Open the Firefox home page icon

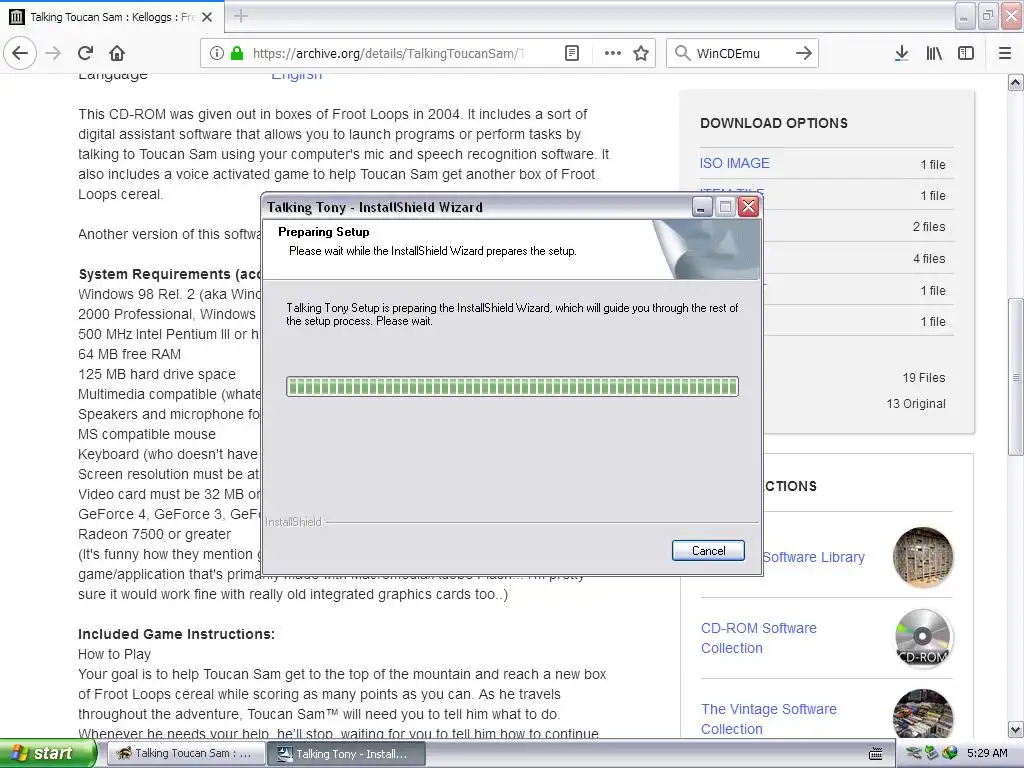[117, 53]
